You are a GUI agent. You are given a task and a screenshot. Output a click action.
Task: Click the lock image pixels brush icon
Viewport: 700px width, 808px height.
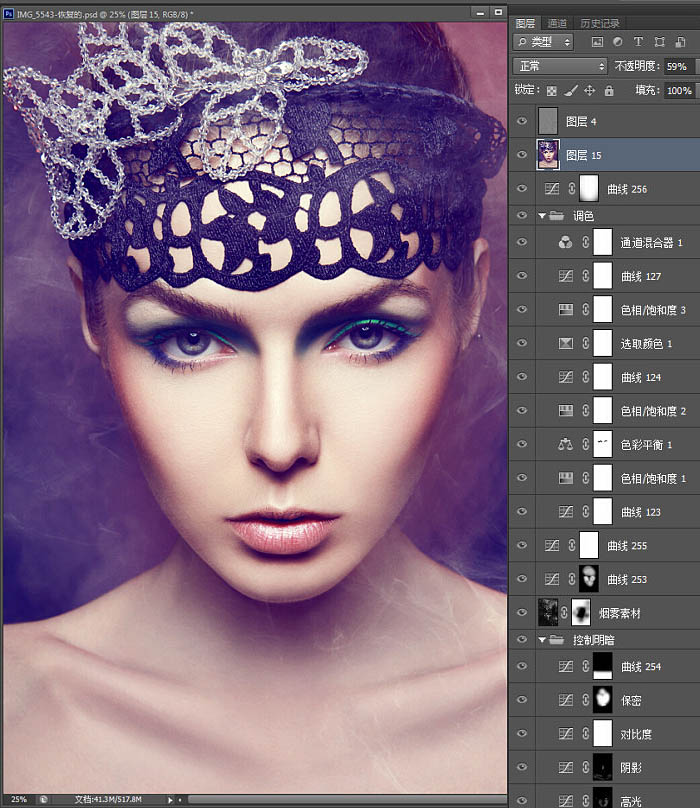tap(570, 91)
